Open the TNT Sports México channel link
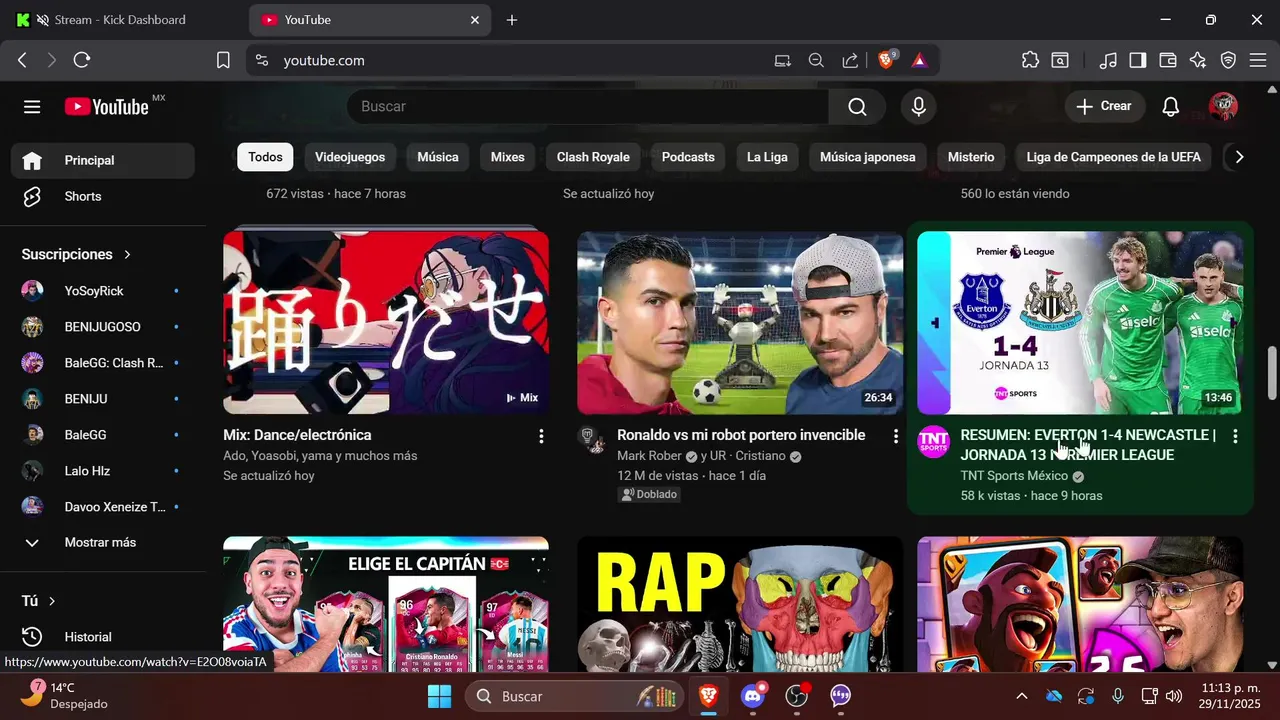The width and height of the screenshot is (1280, 720). tap(1014, 476)
